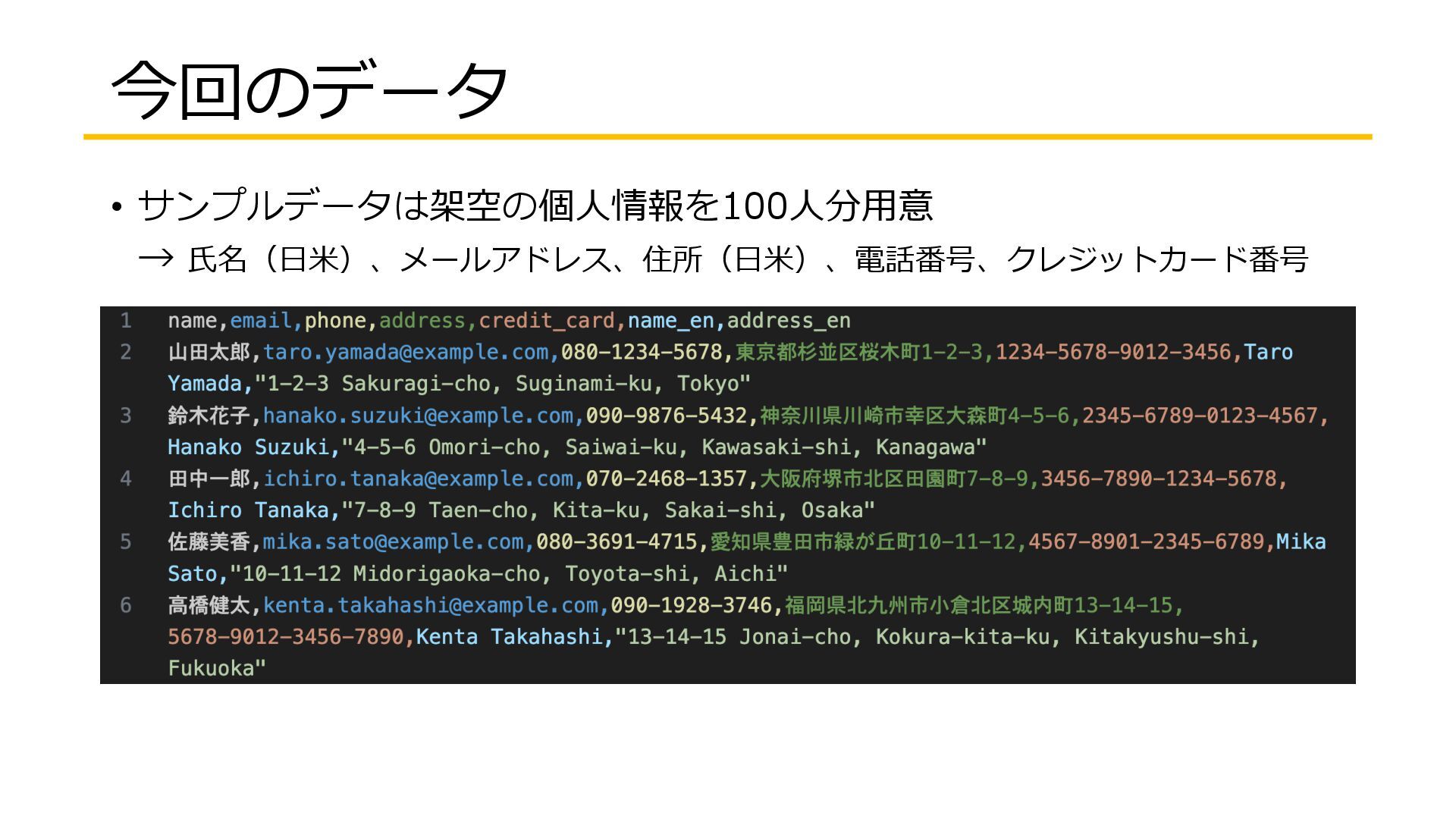The image size is (1456, 819).
Task: Click the 'phone' header column
Action: [335, 321]
